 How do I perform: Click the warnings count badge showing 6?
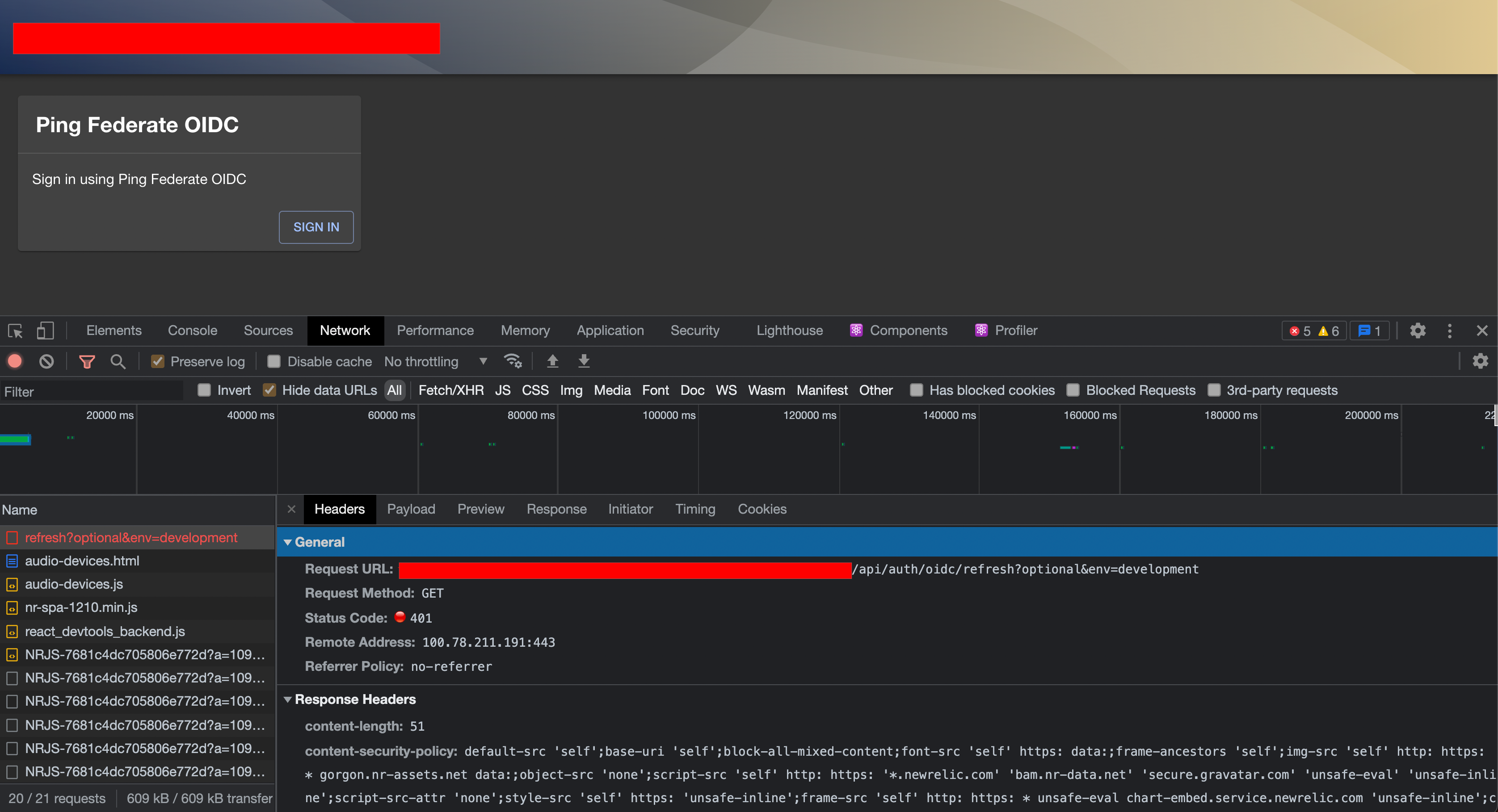click(1328, 331)
